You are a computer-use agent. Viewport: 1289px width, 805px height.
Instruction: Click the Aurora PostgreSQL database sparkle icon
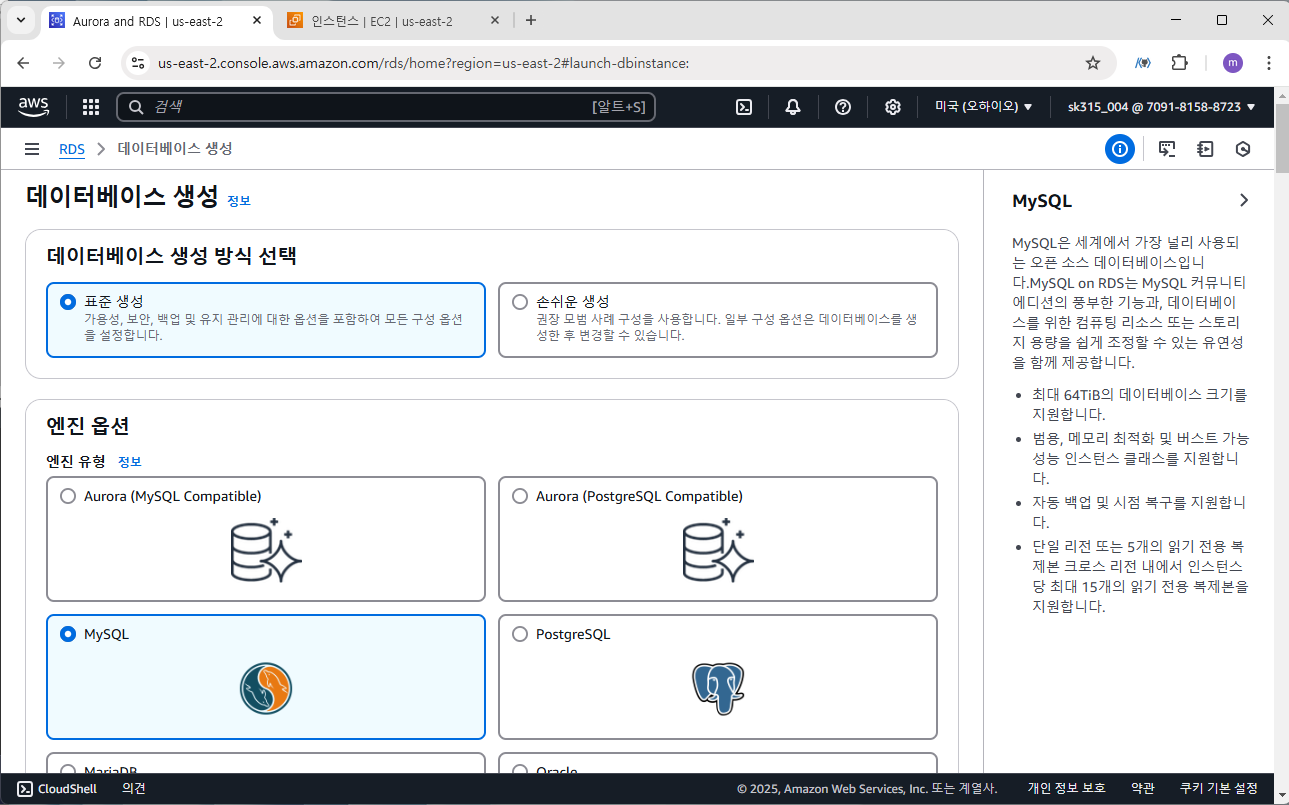pos(718,550)
